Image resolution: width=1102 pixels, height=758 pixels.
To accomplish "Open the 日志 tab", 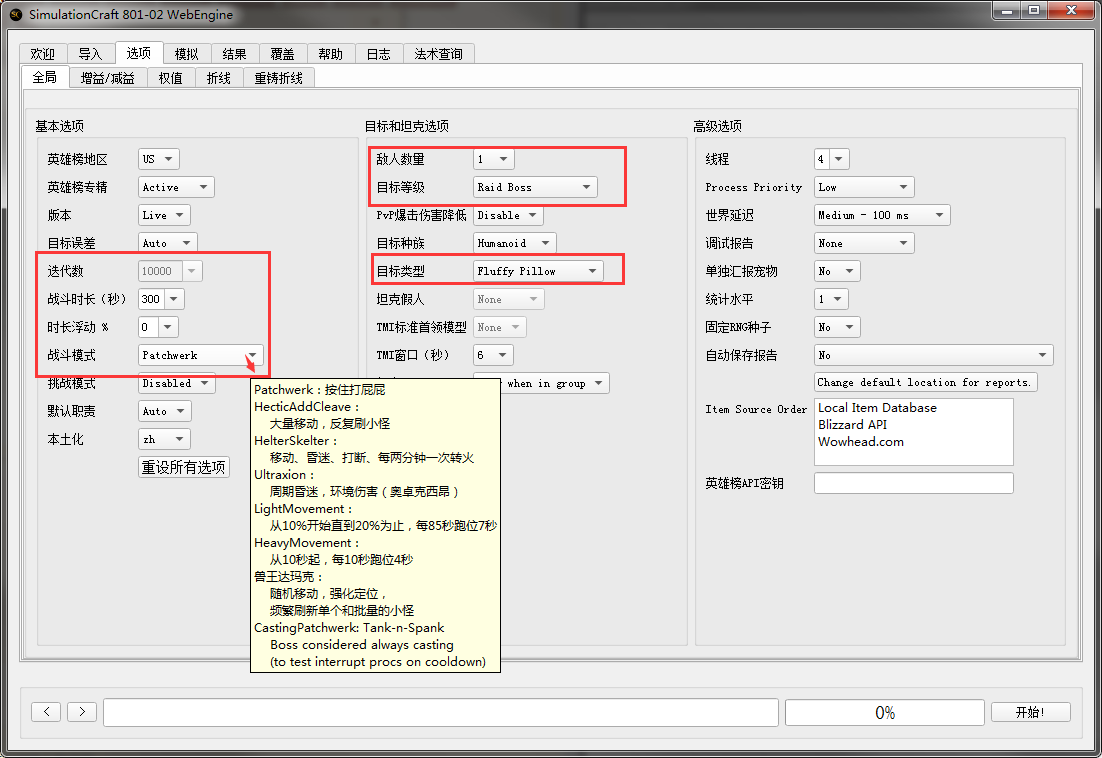I will [x=379, y=54].
